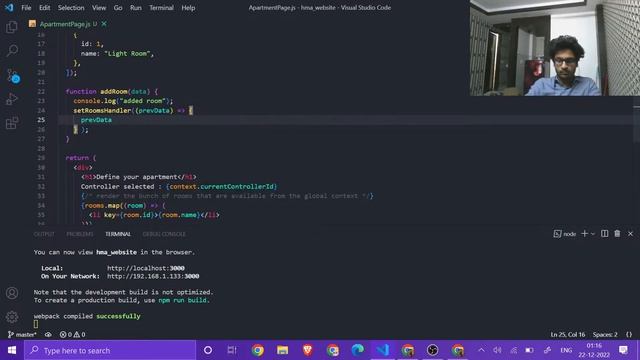640x360 pixels.
Task: Click the master branch status bar item
Action: (x=22, y=335)
